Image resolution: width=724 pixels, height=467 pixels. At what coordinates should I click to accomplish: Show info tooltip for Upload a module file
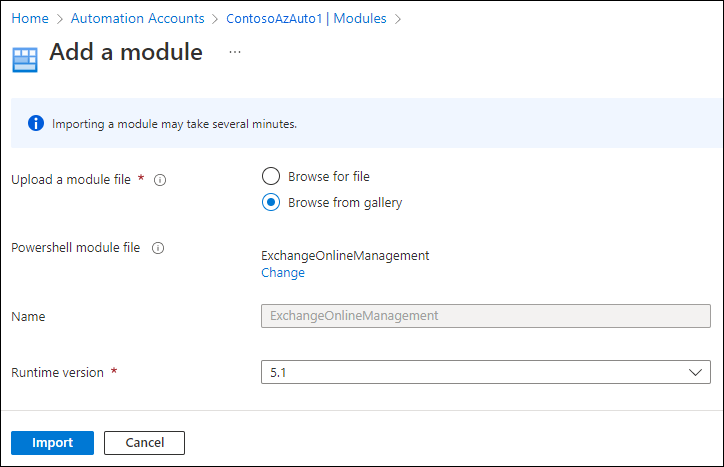coord(159,180)
